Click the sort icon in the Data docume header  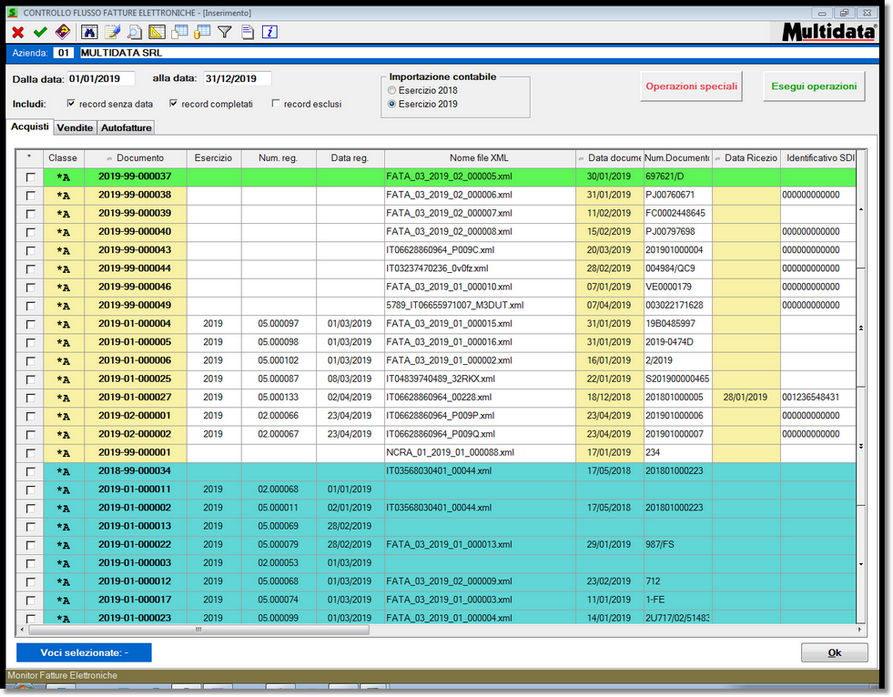[x=581, y=159]
